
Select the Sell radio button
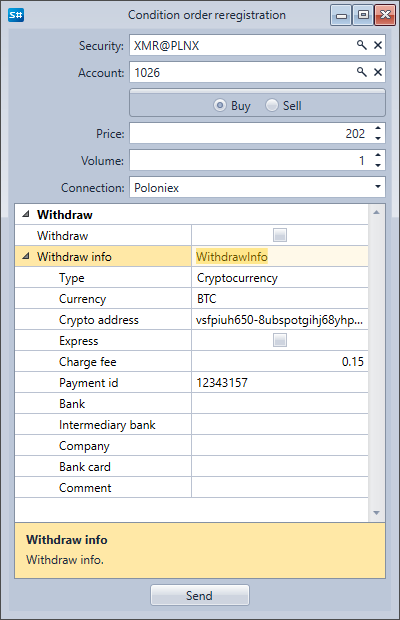coord(272,105)
